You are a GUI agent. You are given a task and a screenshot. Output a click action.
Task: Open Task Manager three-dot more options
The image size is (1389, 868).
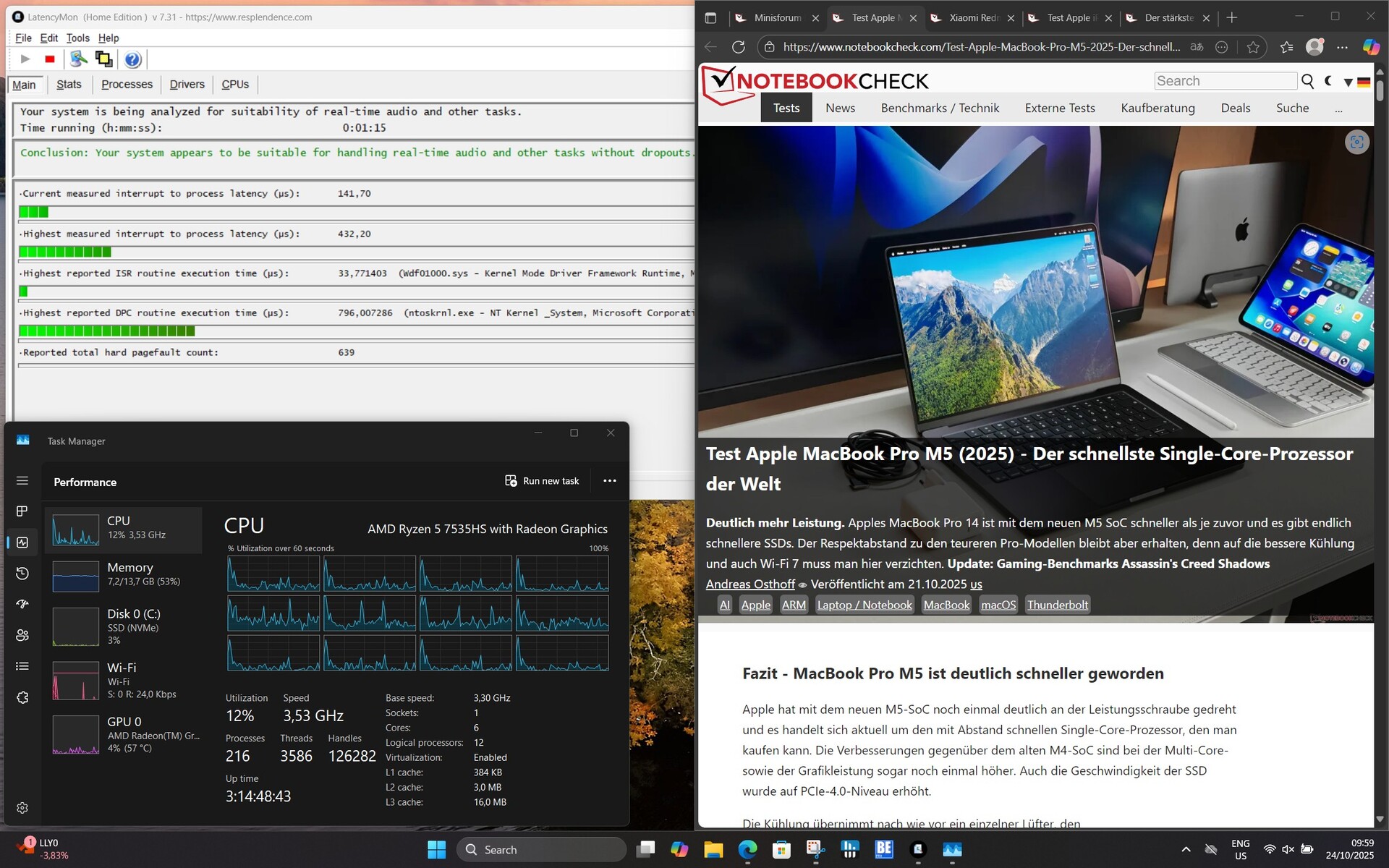[x=609, y=481]
